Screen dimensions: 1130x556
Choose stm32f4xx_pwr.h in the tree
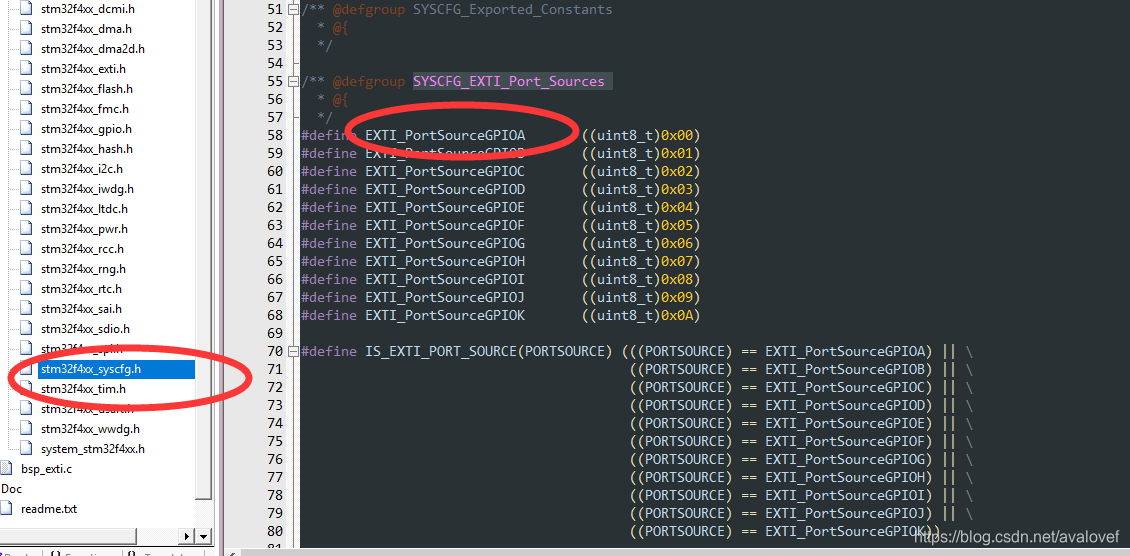point(84,229)
